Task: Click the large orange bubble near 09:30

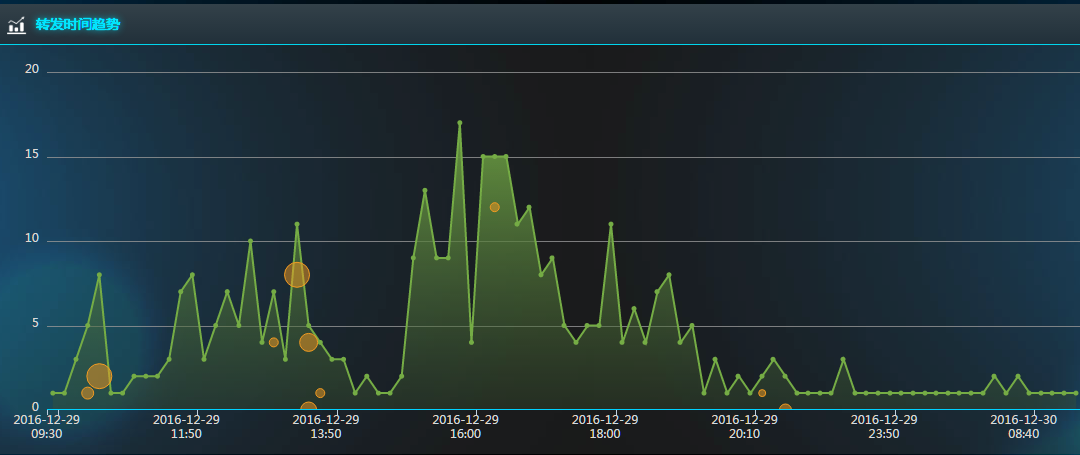Action: 99,376
